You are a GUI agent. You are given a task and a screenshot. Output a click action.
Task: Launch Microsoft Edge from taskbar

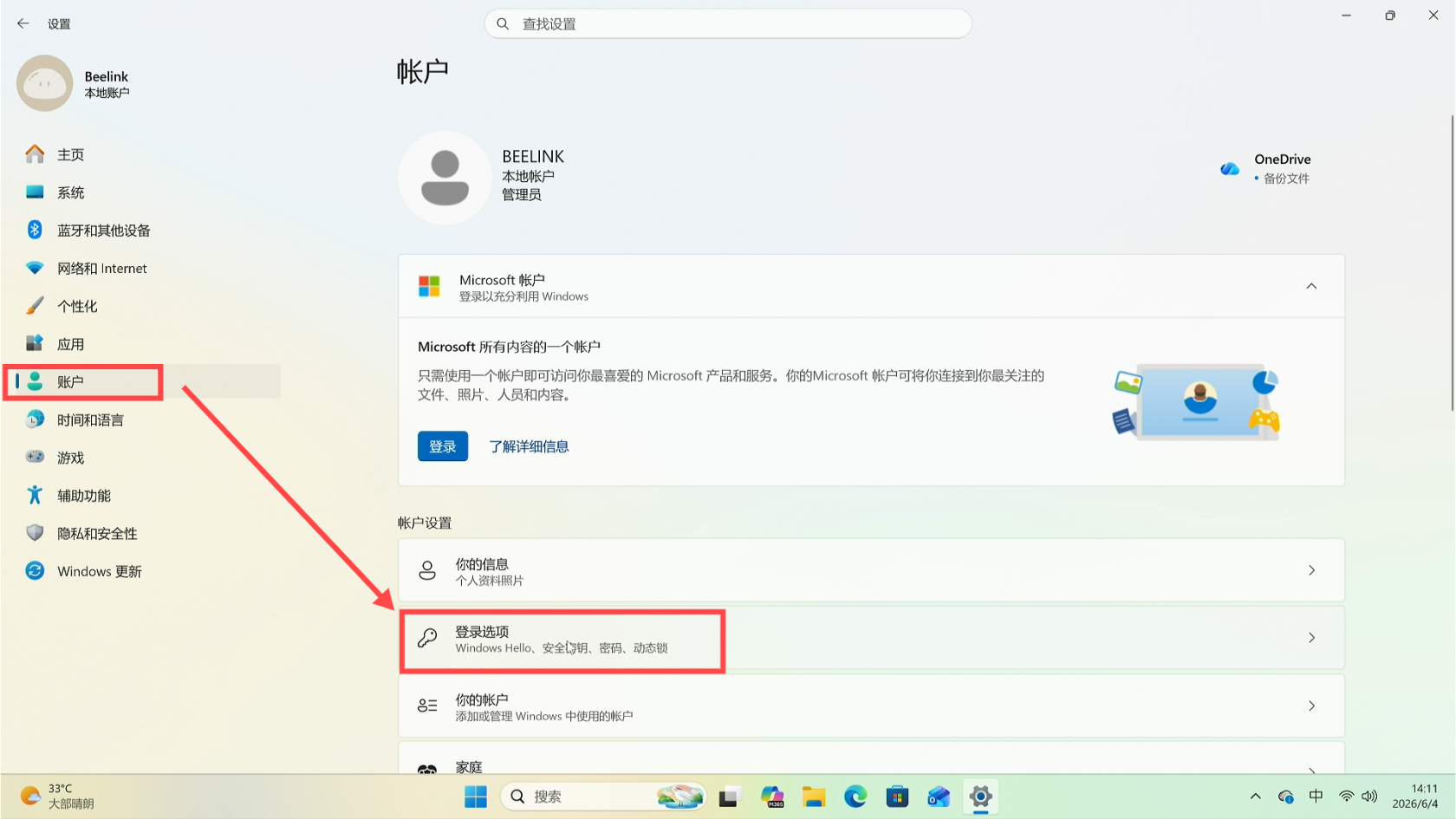coord(855,796)
